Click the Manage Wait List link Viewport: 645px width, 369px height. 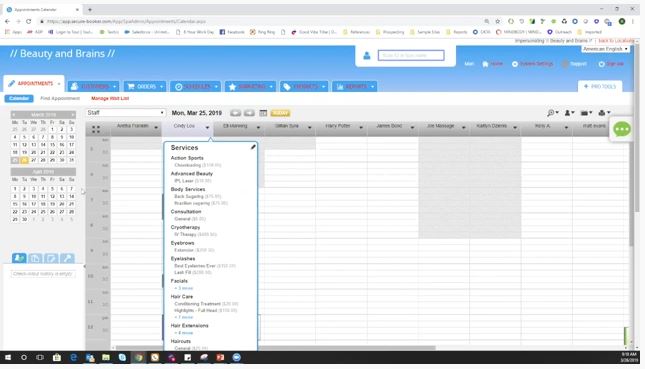110,98
